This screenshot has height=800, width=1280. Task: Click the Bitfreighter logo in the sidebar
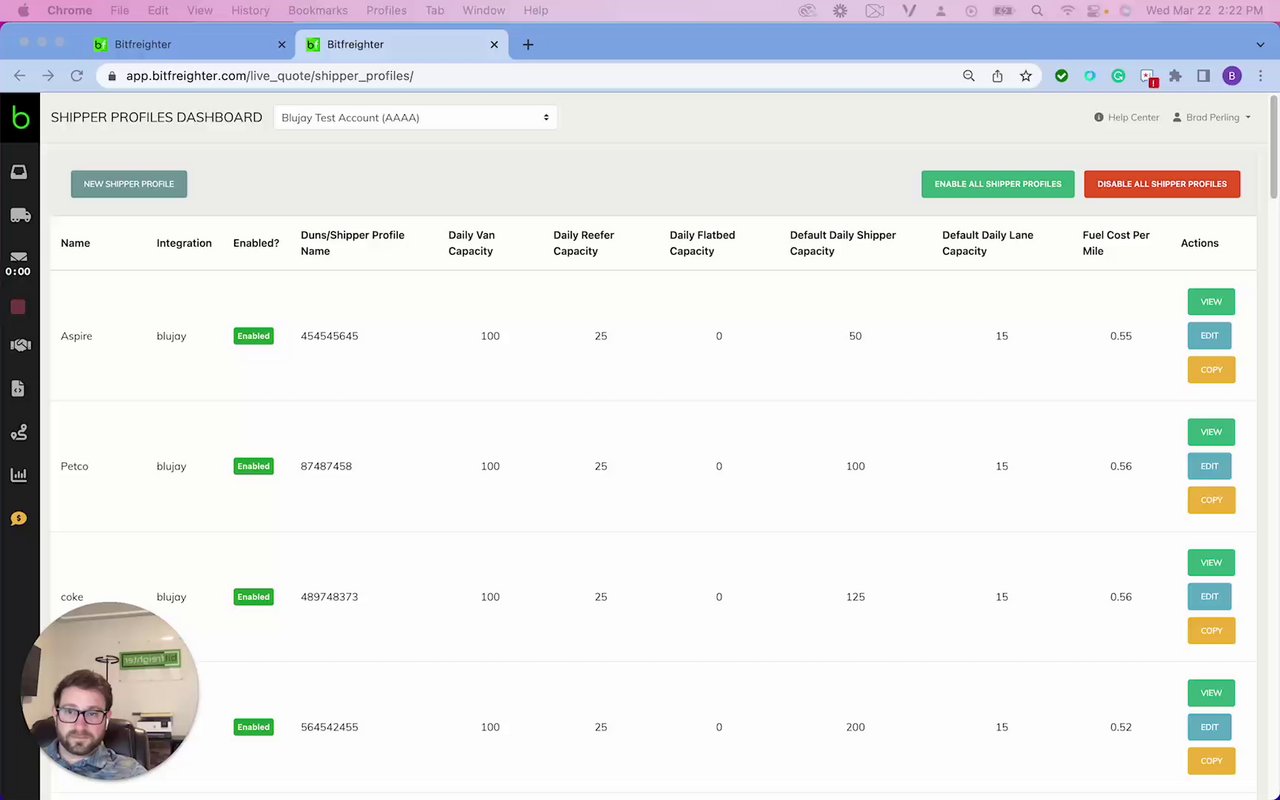coord(20,117)
